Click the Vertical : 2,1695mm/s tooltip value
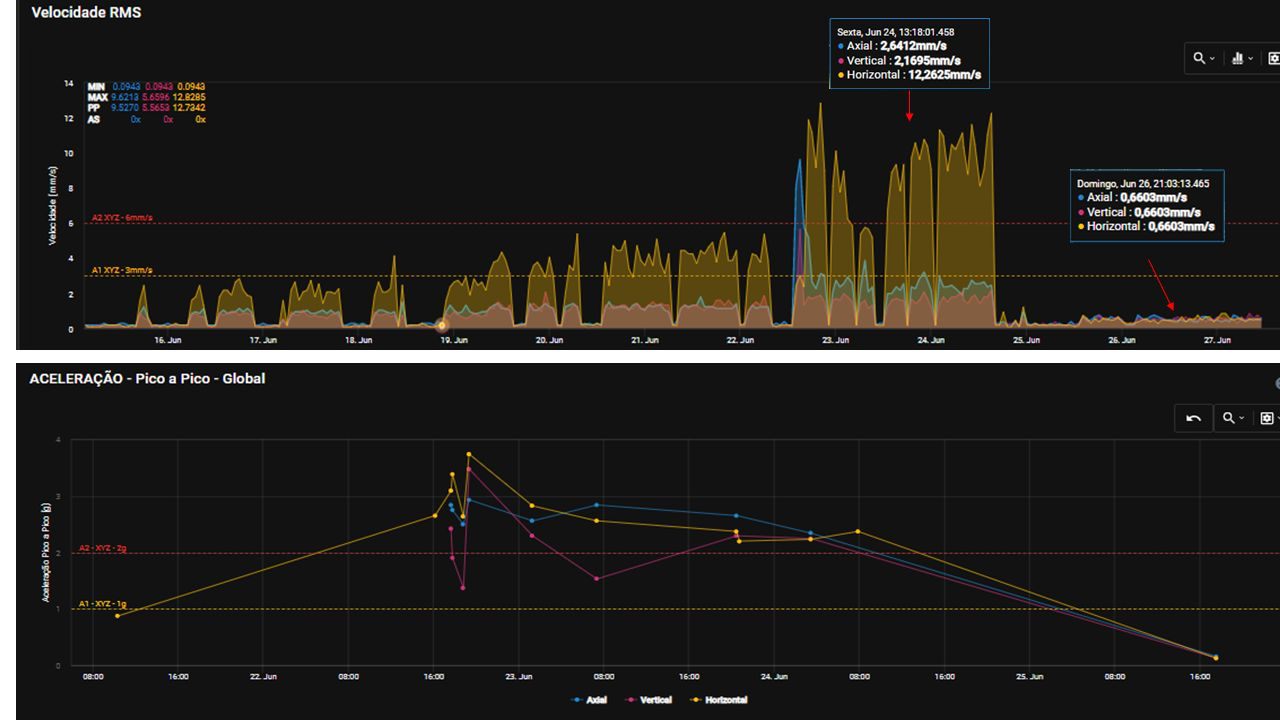The image size is (1280, 720). click(903, 60)
